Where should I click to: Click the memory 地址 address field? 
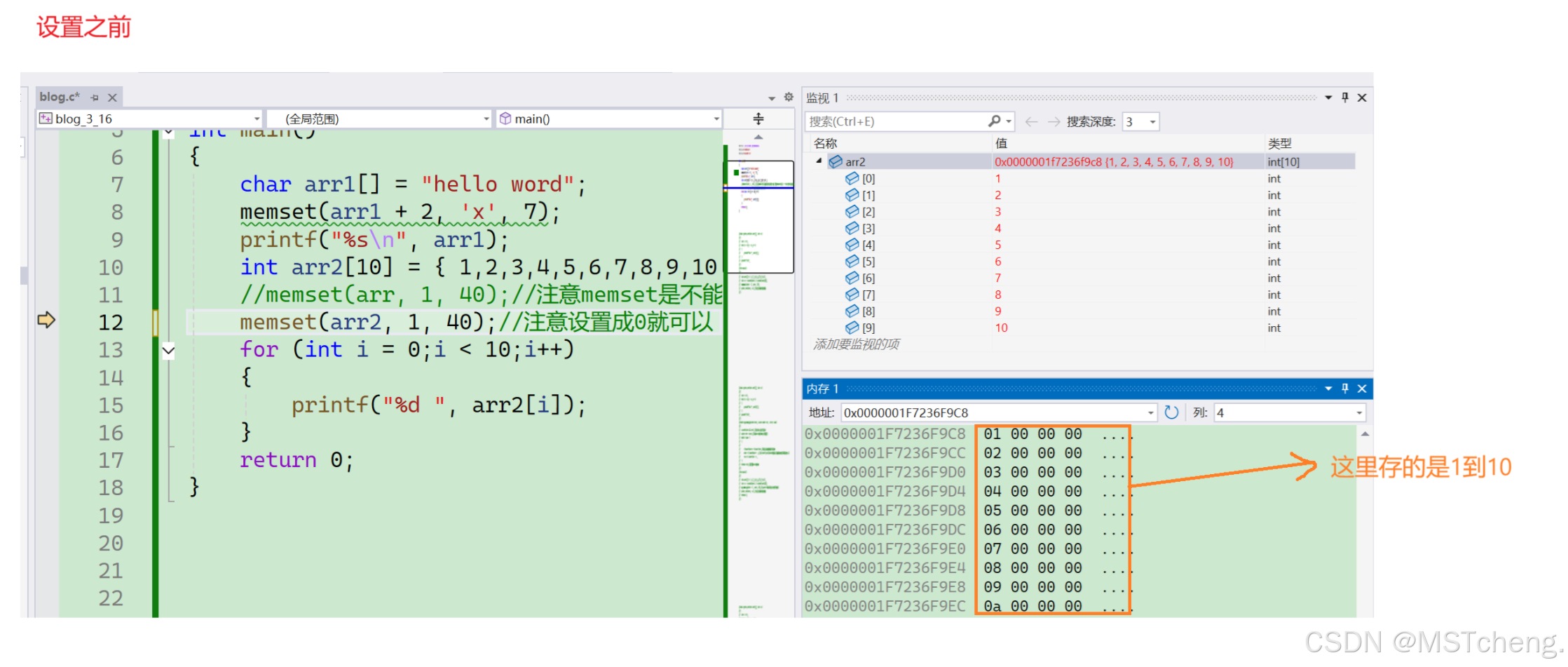click(x=993, y=412)
